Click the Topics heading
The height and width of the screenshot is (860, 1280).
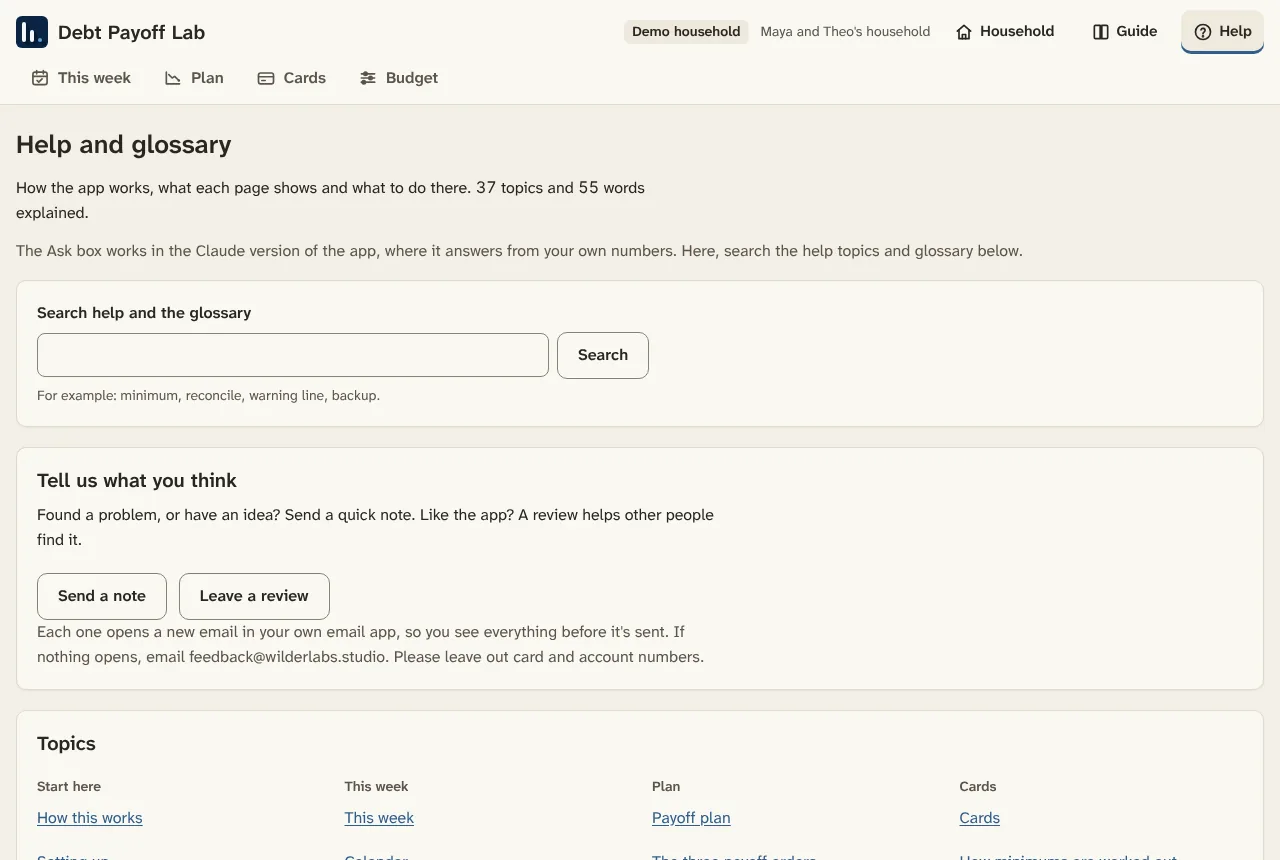[x=66, y=744]
